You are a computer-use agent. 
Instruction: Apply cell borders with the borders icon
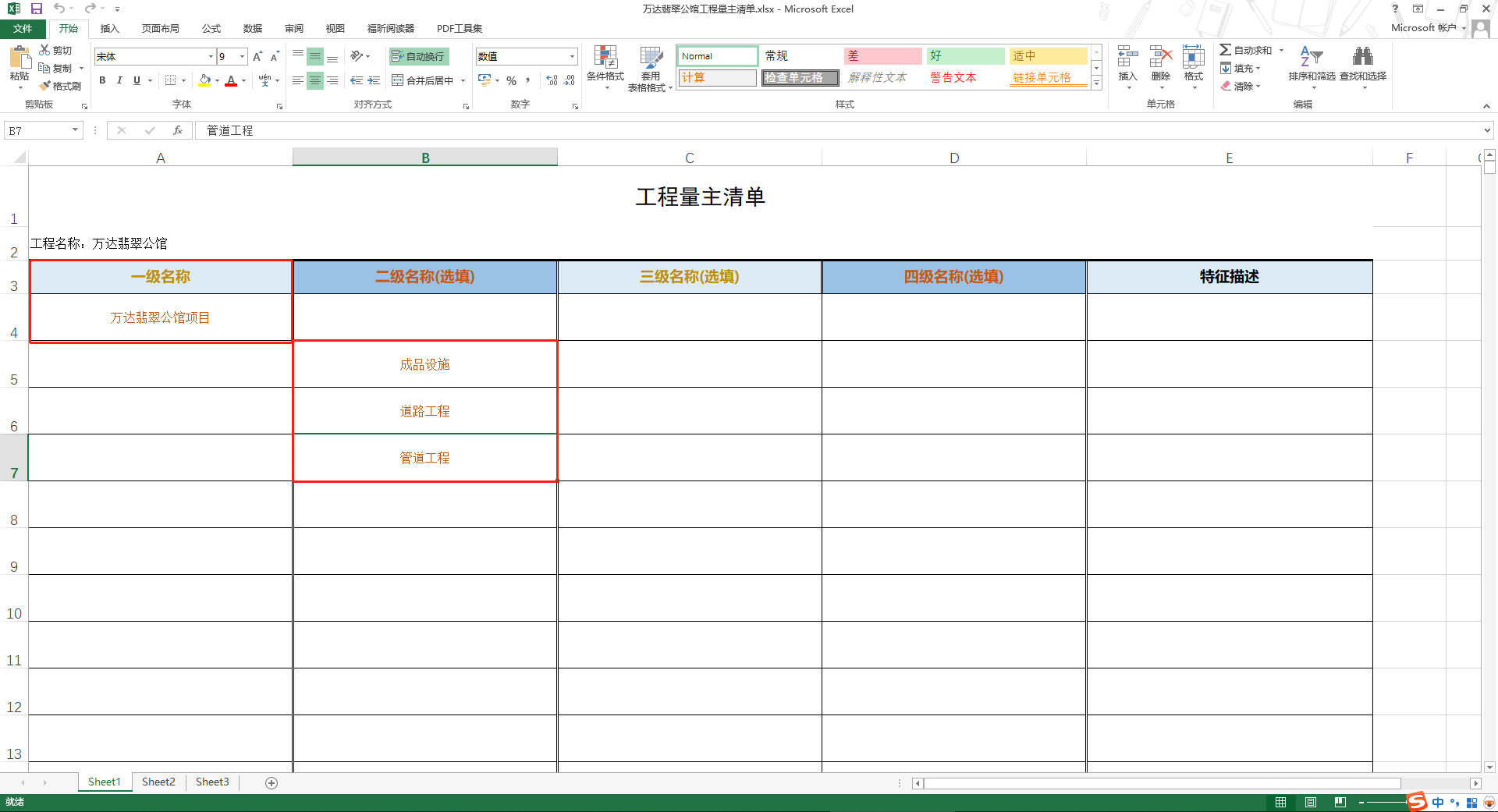pyautogui.click(x=170, y=80)
